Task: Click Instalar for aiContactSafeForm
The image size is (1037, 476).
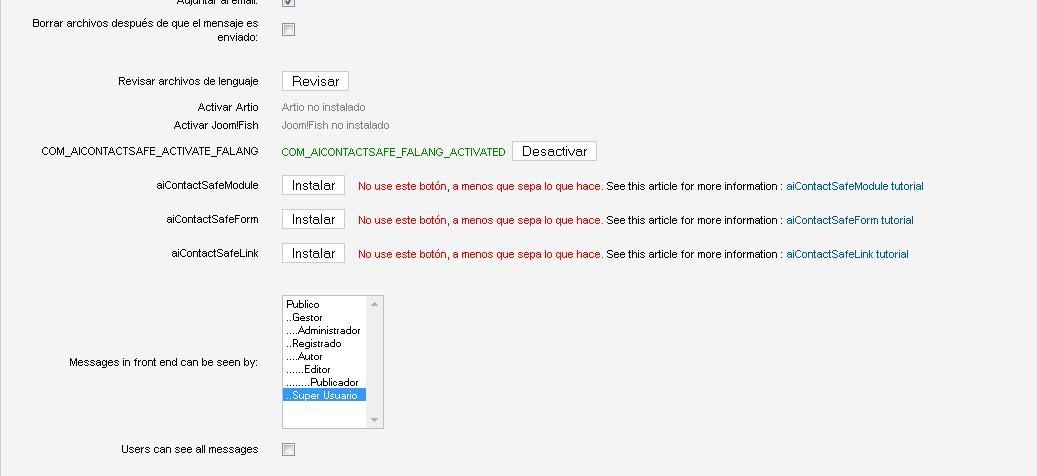Action: [x=313, y=219]
